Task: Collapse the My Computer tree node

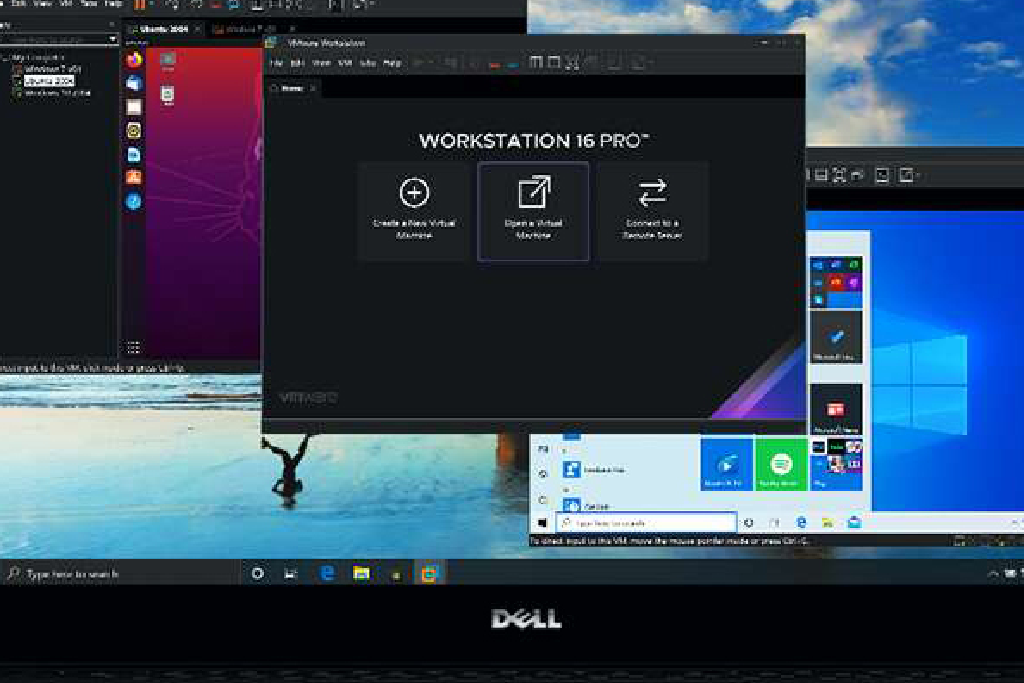Action: 4,57
